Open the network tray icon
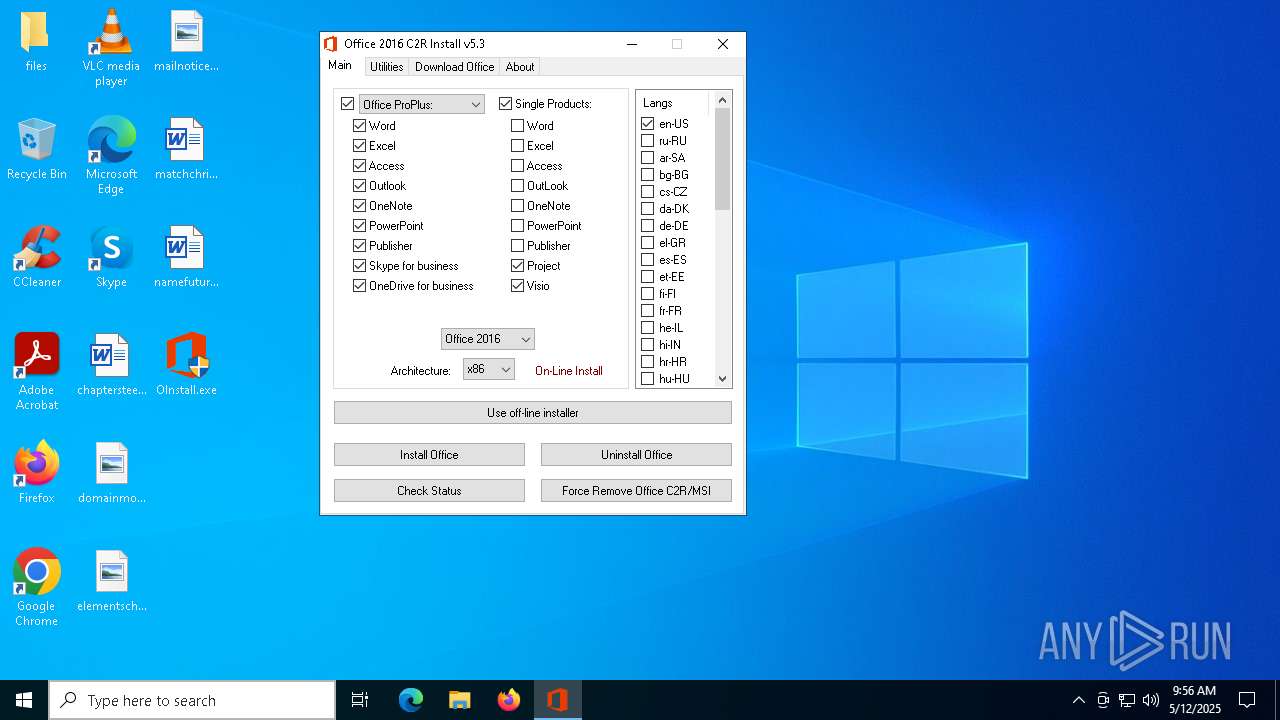The image size is (1280, 720). (1127, 700)
